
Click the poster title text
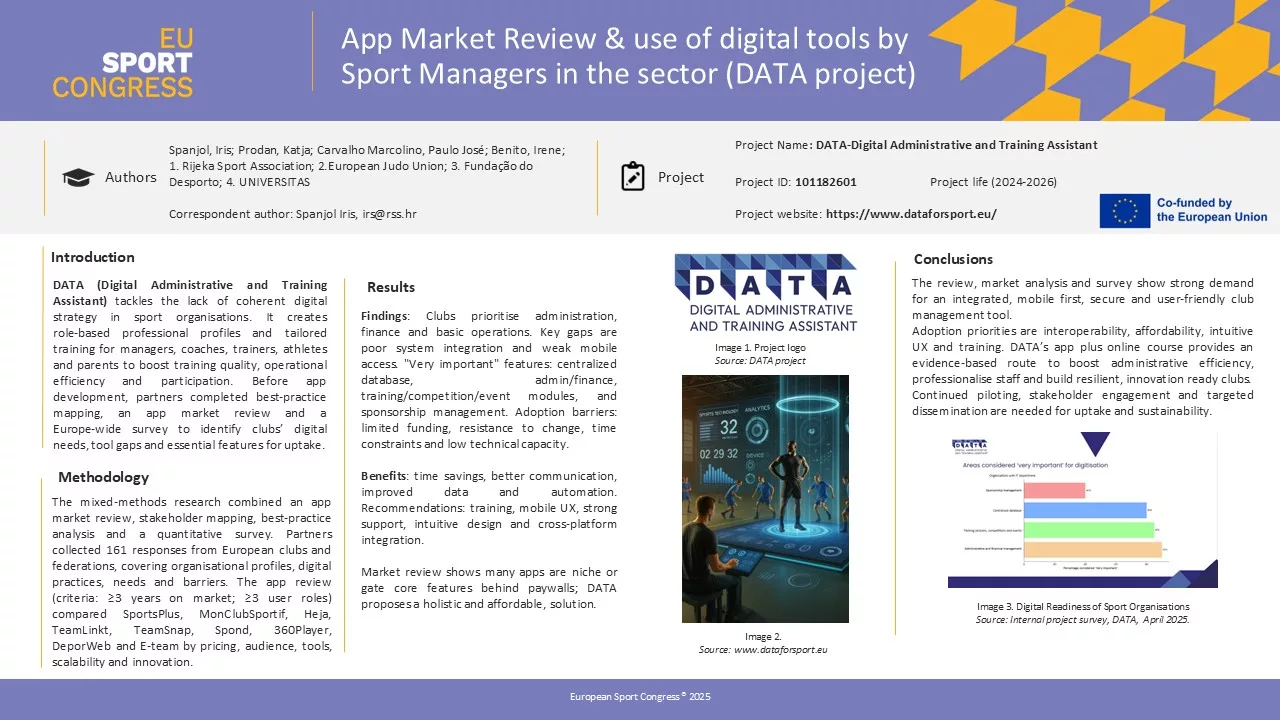click(x=627, y=57)
